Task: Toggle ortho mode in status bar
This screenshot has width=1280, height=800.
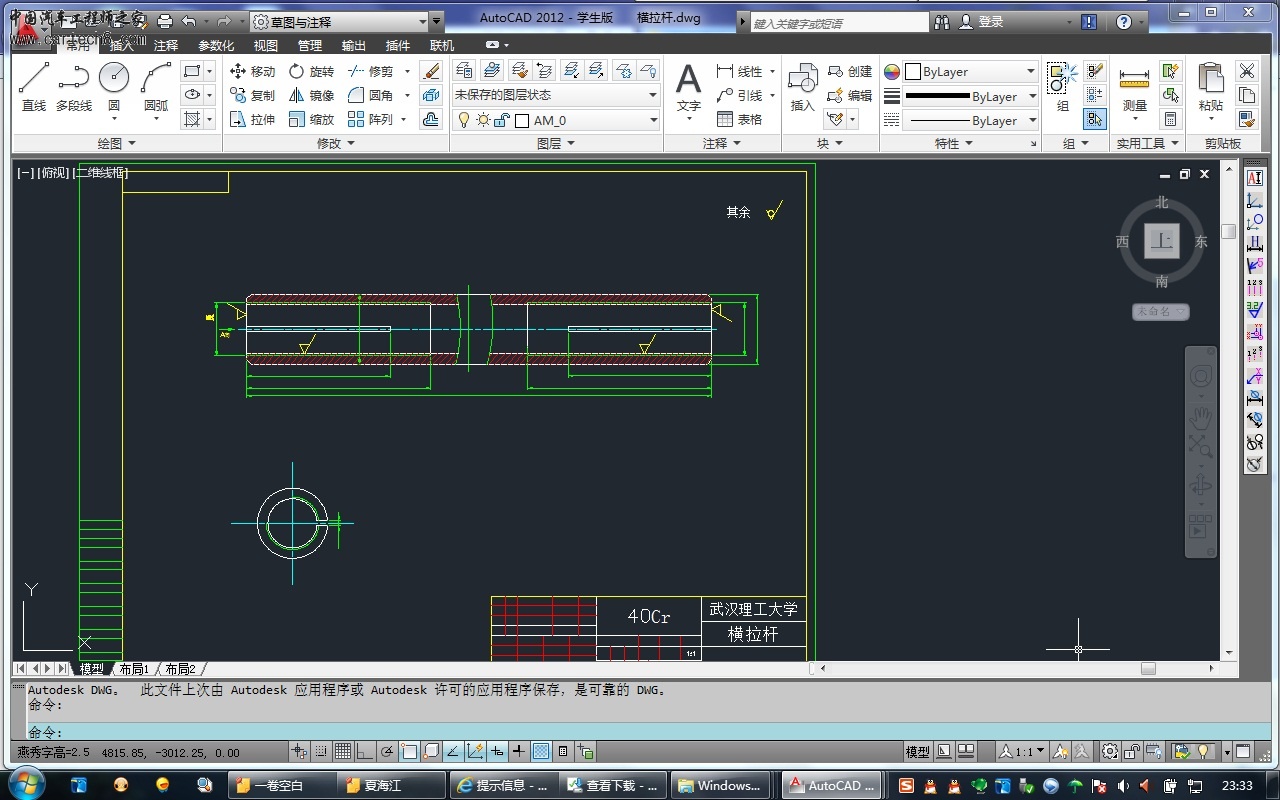Action: click(x=364, y=752)
